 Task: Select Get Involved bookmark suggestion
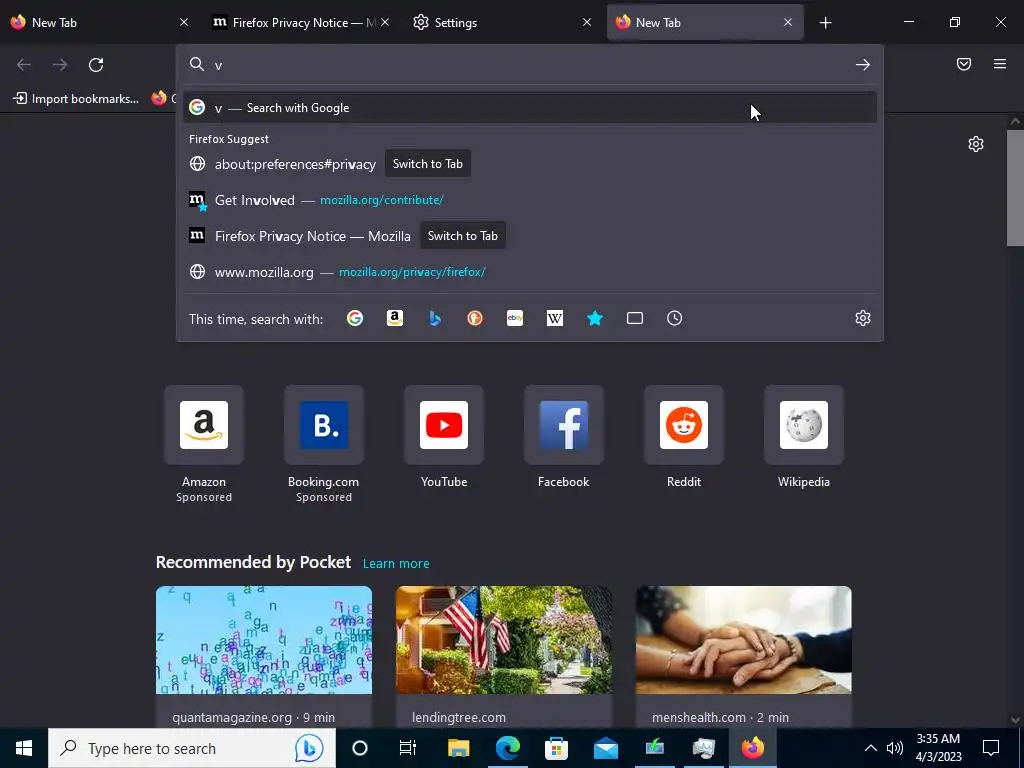point(530,200)
